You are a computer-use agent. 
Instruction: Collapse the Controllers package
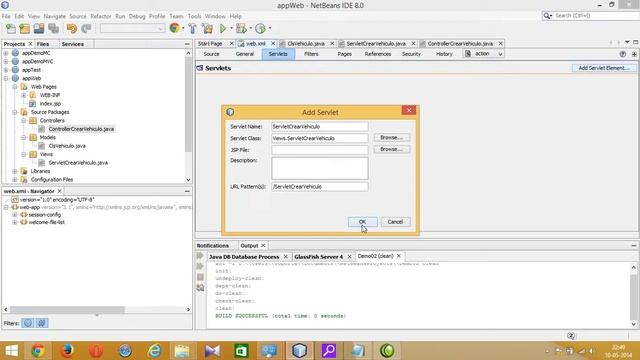tap(24, 121)
